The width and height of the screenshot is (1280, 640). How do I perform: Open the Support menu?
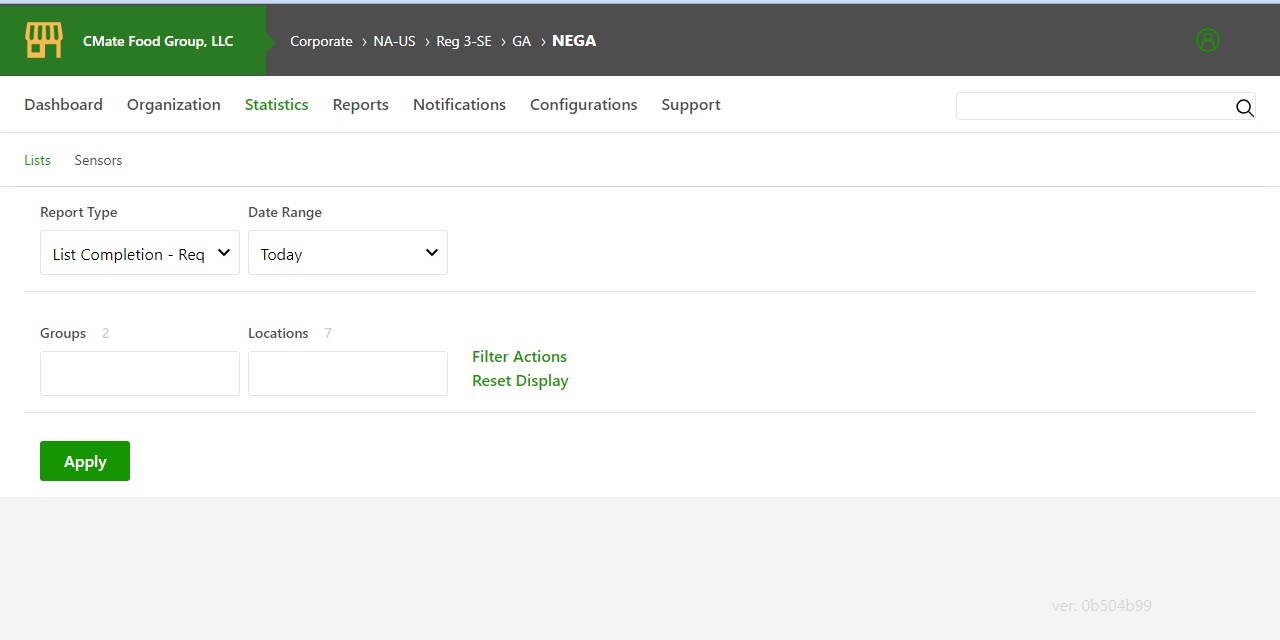coord(690,105)
